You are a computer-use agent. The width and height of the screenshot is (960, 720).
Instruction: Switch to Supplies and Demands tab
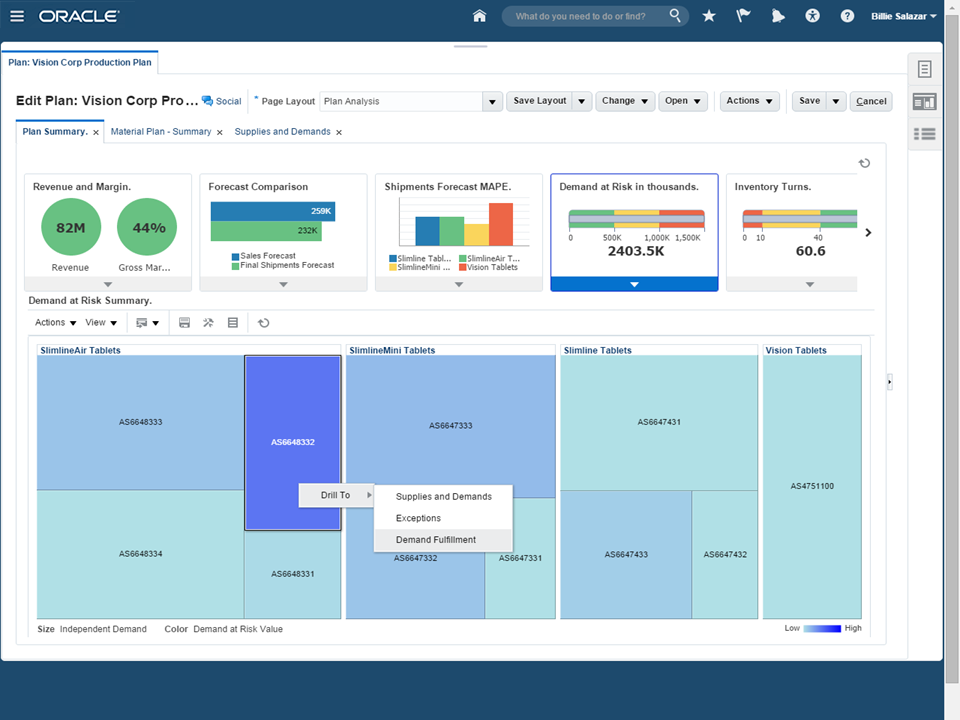coord(282,132)
